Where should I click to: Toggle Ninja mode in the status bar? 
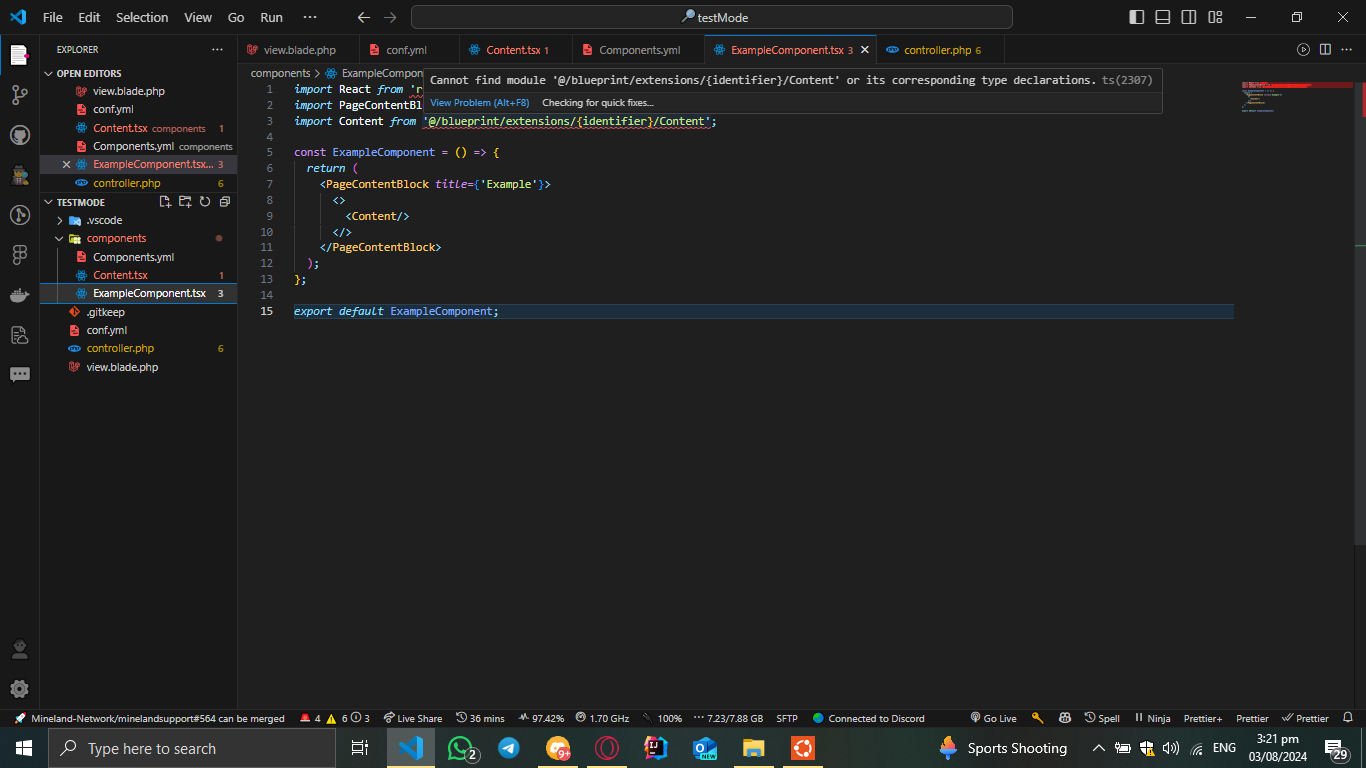pos(1152,718)
